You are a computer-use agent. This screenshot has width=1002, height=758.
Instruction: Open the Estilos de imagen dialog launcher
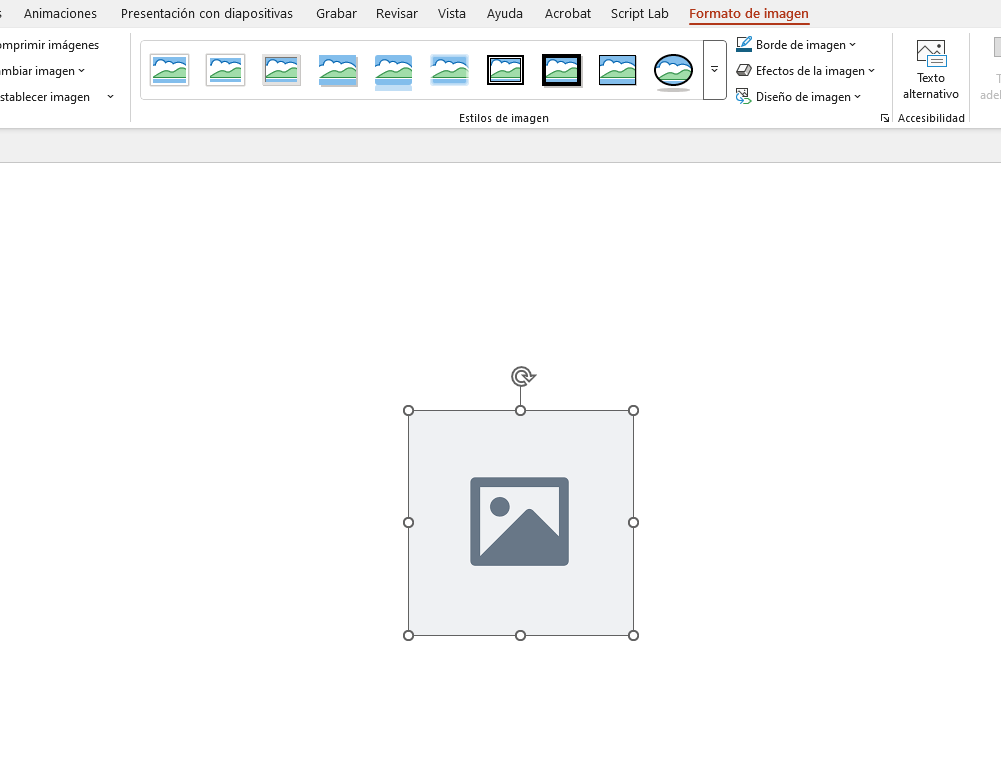coord(884,118)
